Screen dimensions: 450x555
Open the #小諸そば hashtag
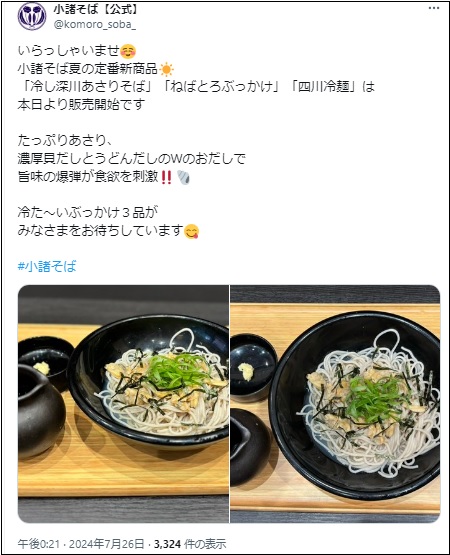pos(47,266)
